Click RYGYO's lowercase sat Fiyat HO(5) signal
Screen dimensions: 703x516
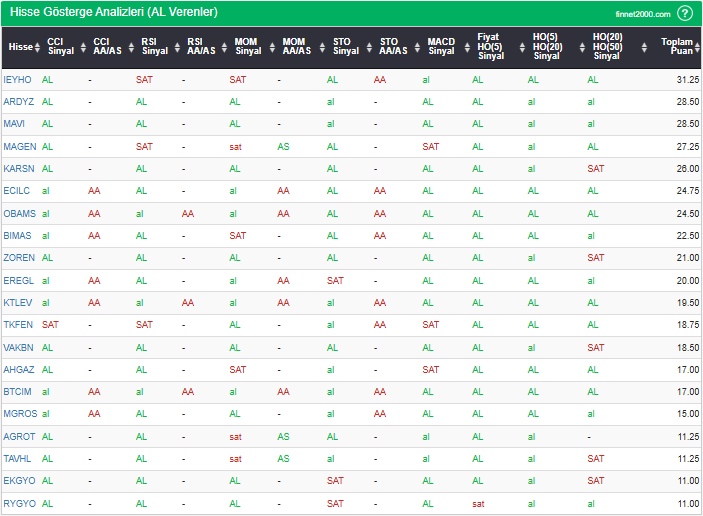coord(478,504)
